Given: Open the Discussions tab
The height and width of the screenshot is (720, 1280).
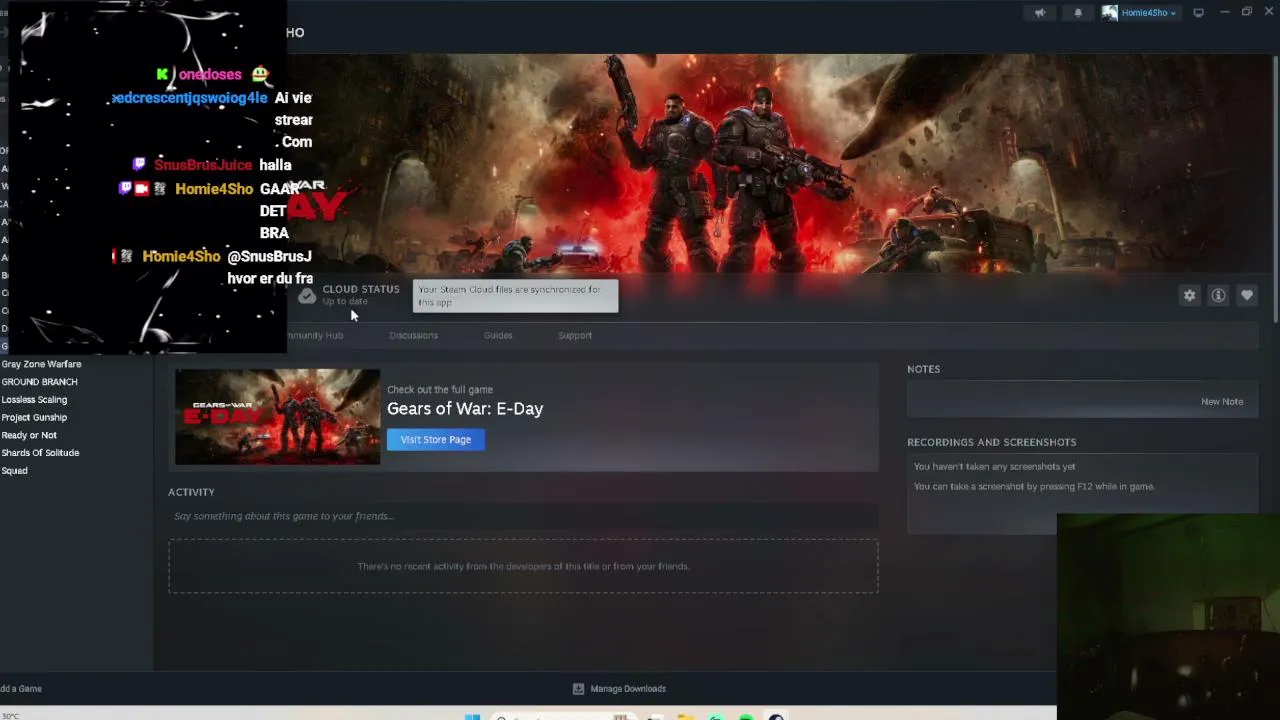Looking at the screenshot, I should point(413,335).
